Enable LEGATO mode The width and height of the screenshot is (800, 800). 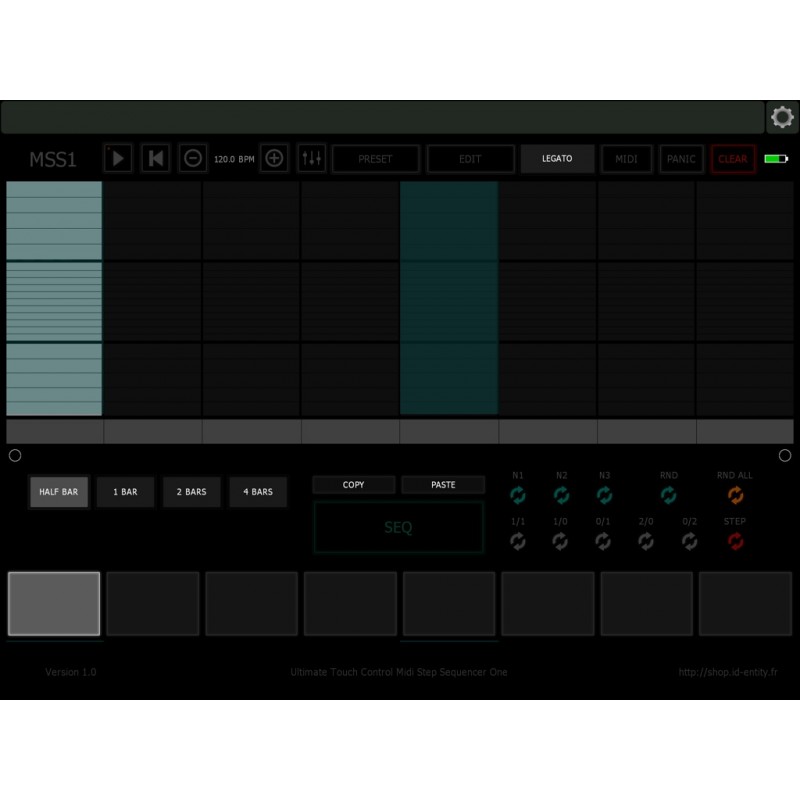click(557, 158)
